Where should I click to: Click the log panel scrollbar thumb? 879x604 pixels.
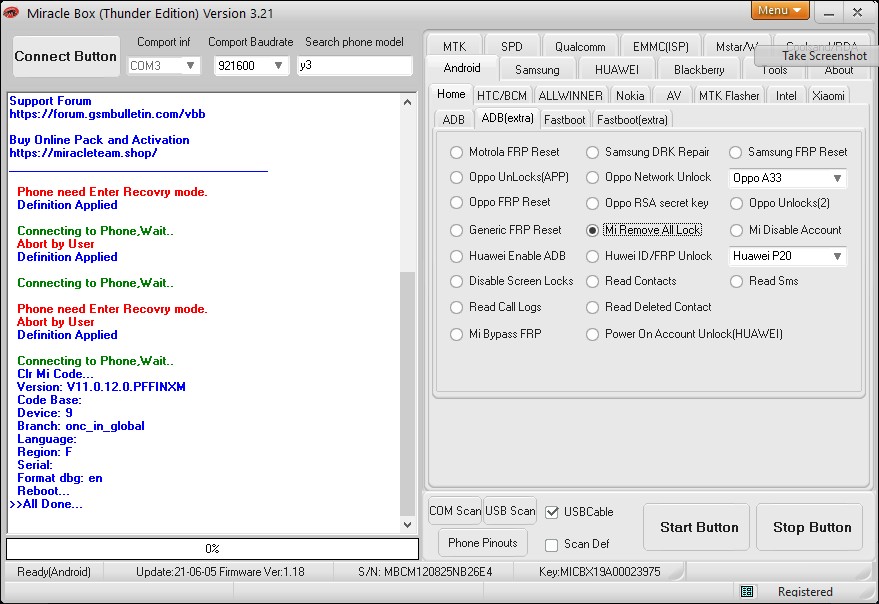[408, 394]
